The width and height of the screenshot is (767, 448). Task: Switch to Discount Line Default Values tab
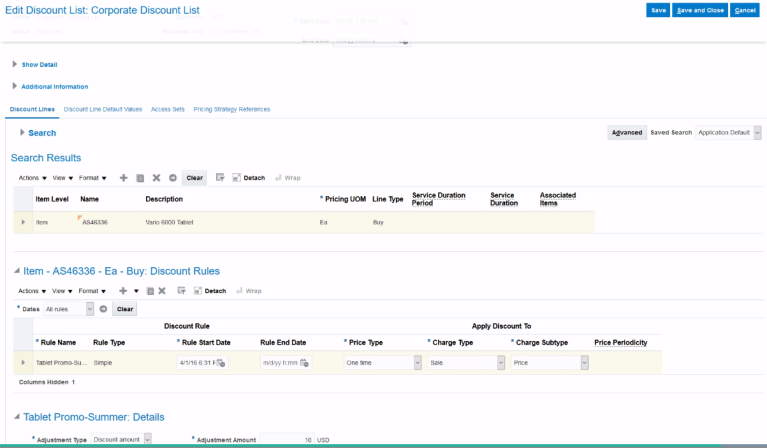[x=103, y=108]
